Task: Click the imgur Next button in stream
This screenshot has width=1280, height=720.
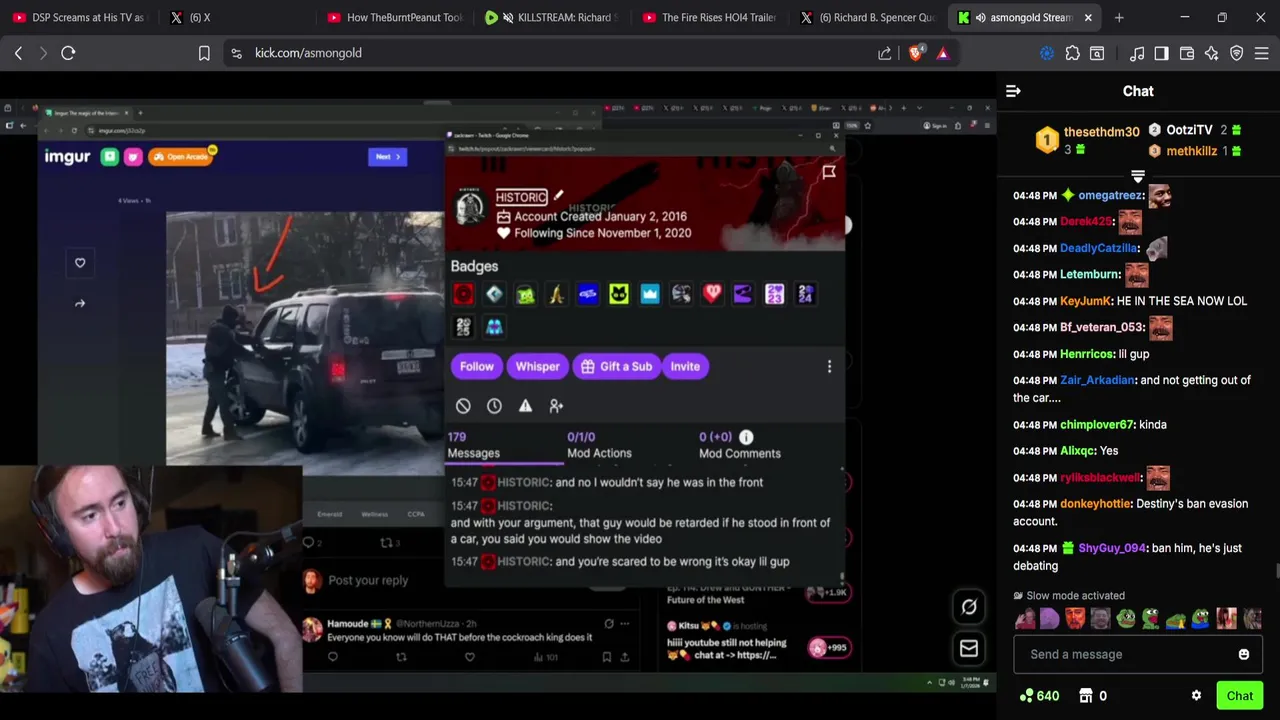Action: (x=387, y=156)
